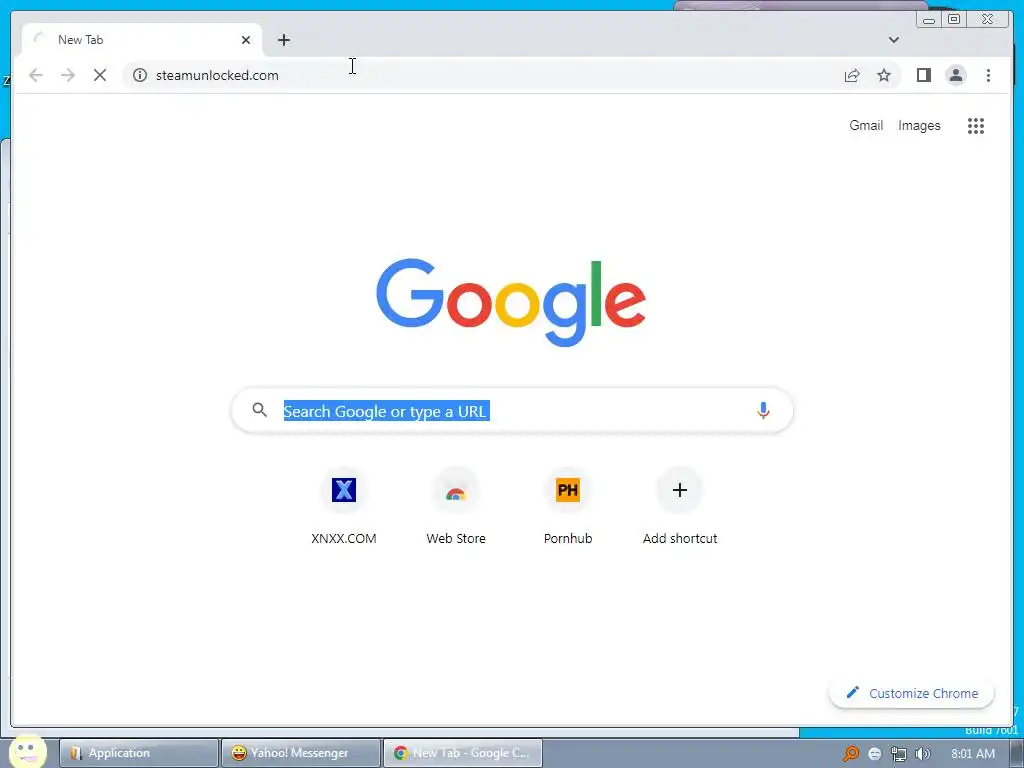Select Chrome New Tab taskbar item
1024x768 pixels.
coord(462,753)
